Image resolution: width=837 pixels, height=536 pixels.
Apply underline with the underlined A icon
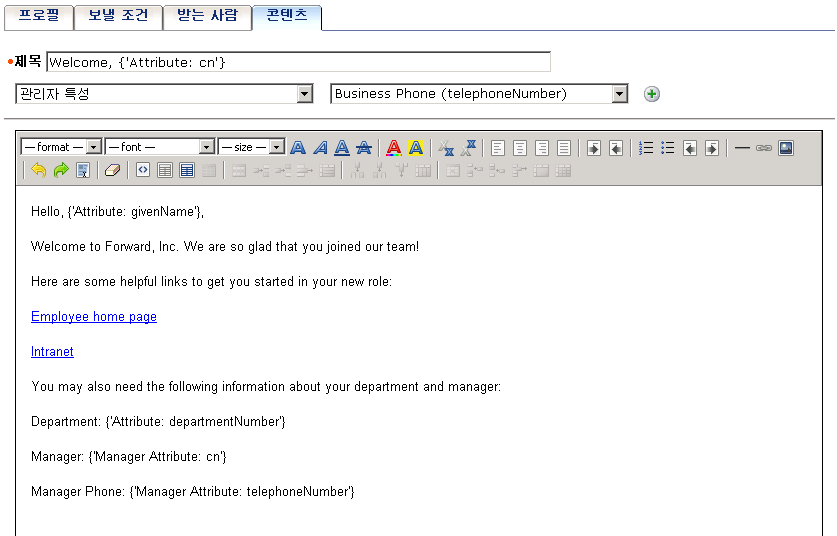click(x=342, y=147)
